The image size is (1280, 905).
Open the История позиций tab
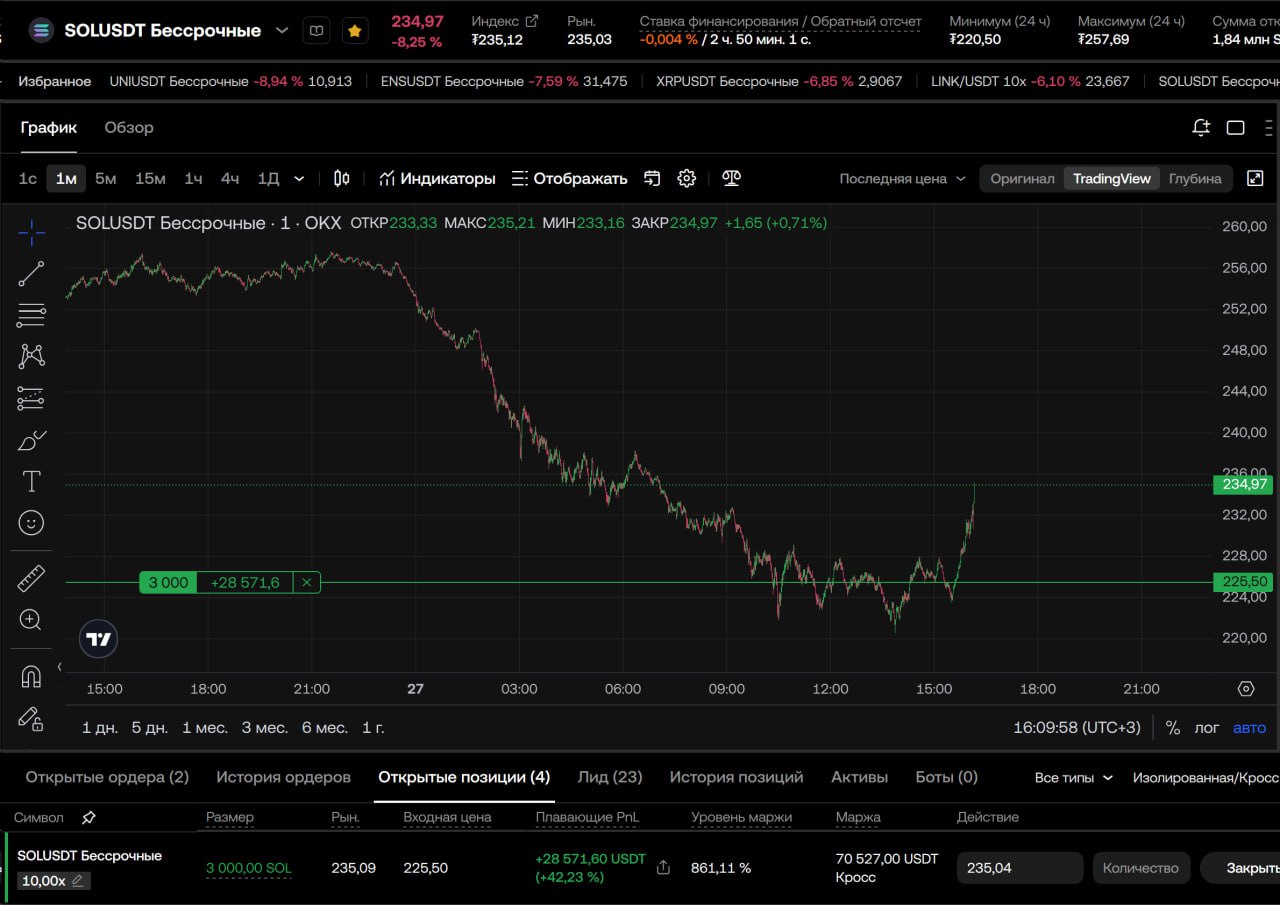(736, 777)
